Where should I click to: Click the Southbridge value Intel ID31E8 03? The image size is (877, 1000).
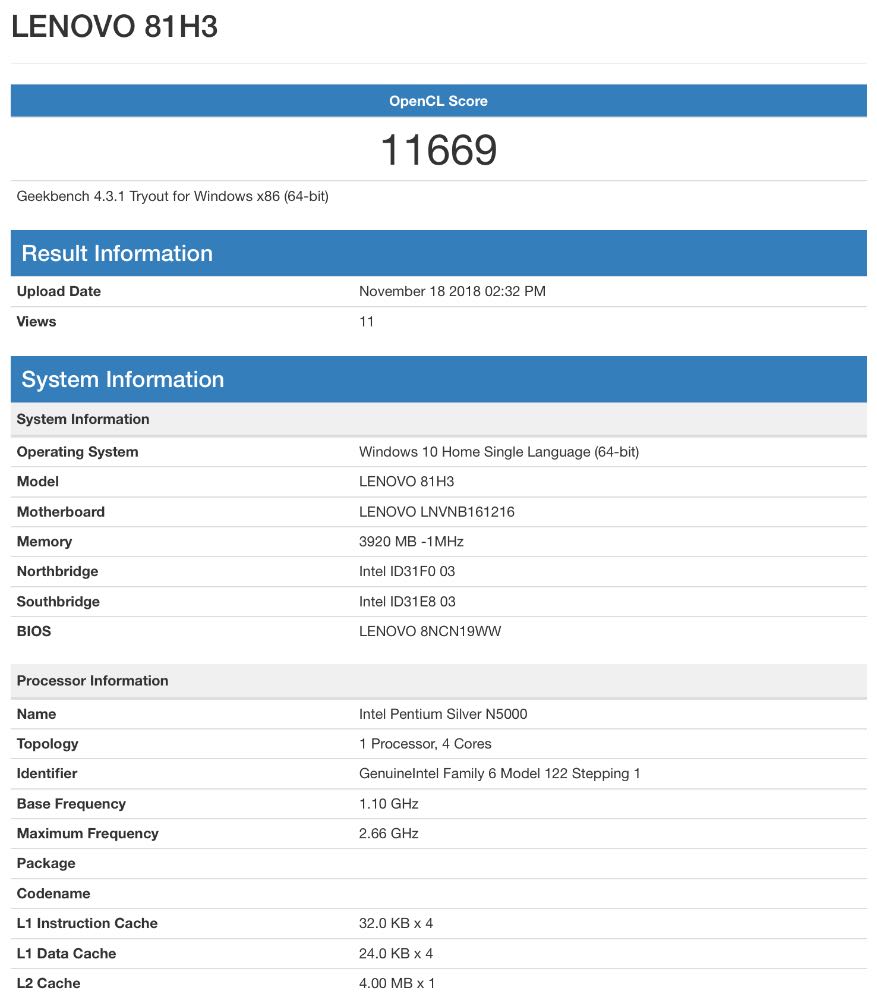407,602
